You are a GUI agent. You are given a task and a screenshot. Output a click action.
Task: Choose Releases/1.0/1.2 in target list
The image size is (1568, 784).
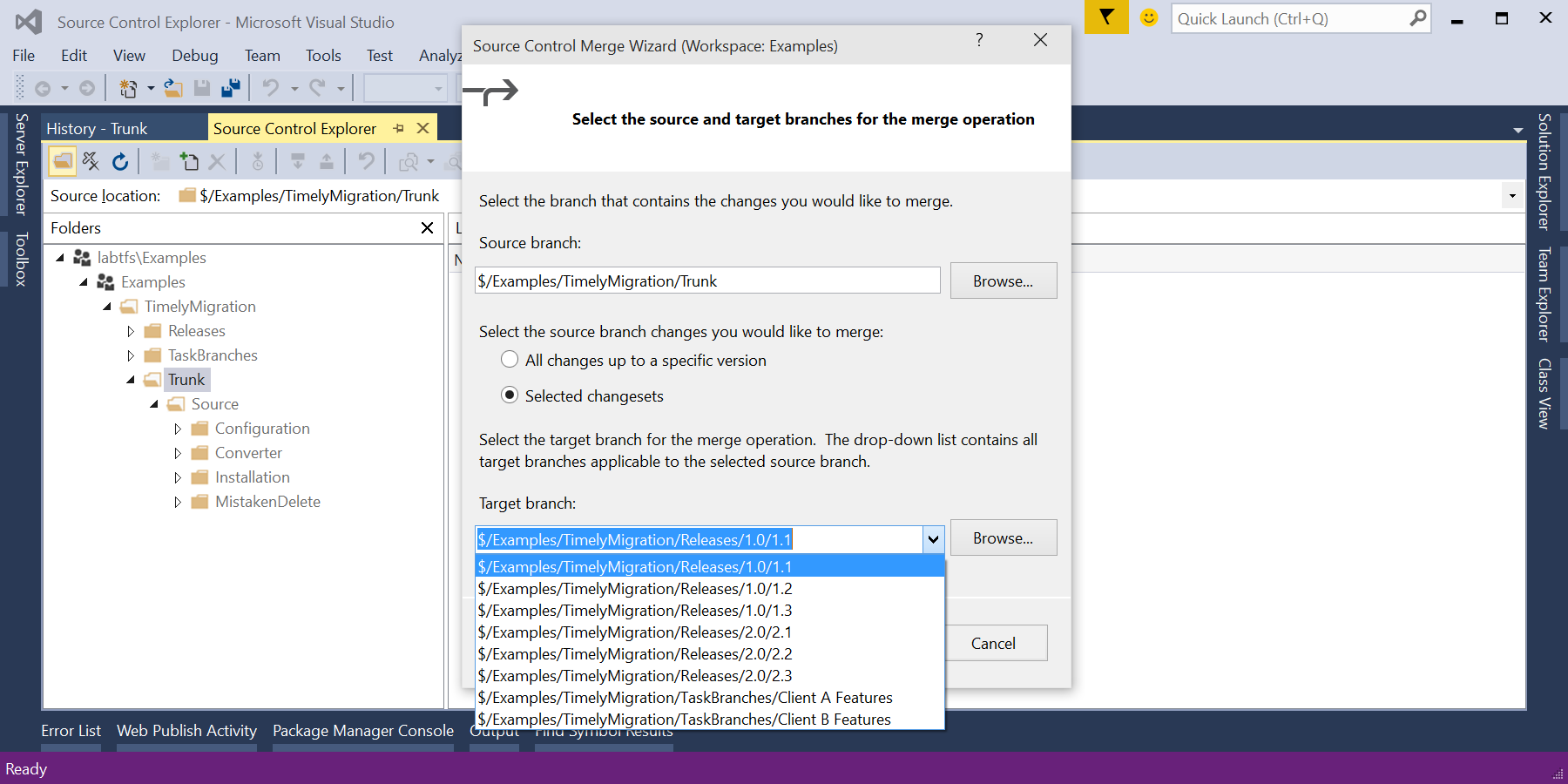[x=710, y=589]
